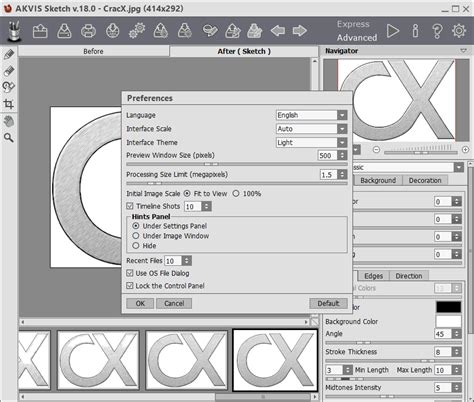Zoom out with Navigator minus icon
Viewport: 474px width, 402px height.
tap(376, 150)
